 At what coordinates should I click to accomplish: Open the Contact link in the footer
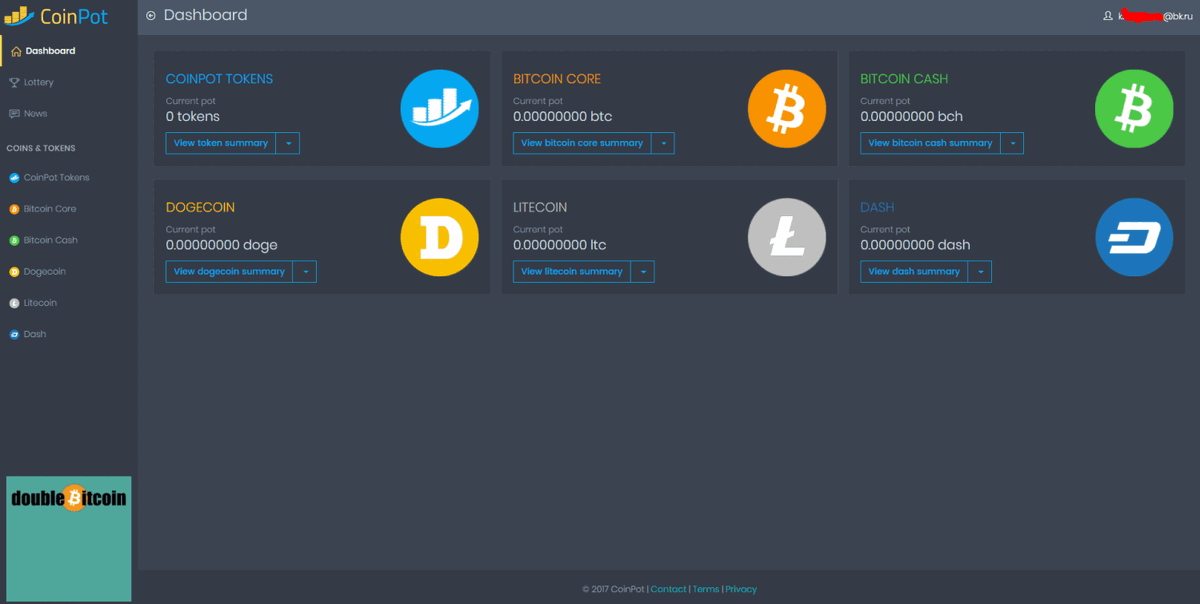tap(668, 589)
